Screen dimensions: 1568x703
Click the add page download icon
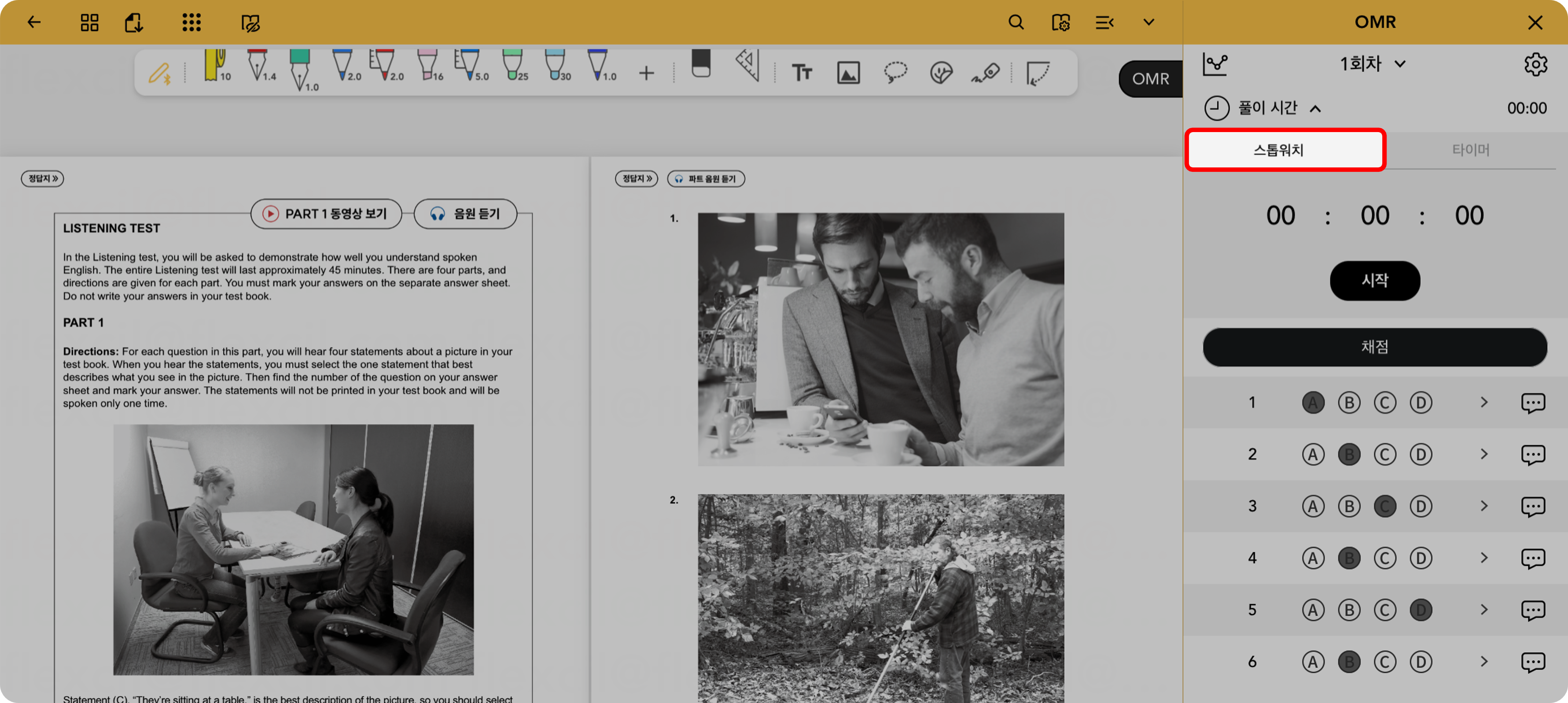click(134, 22)
